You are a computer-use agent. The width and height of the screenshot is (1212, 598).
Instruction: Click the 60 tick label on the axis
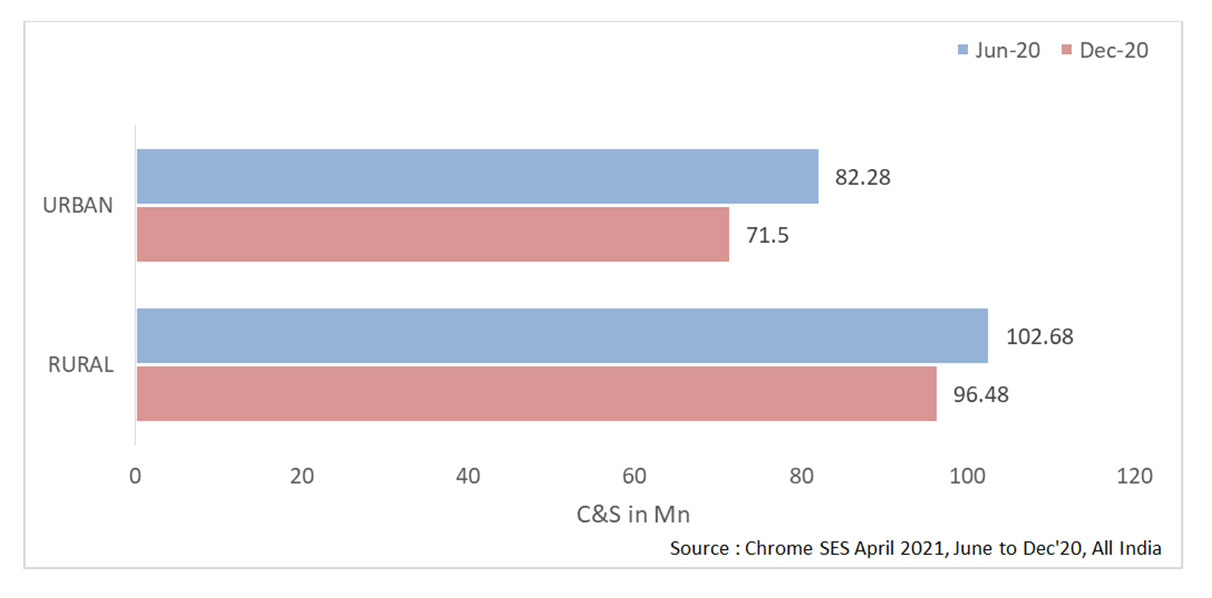pyautogui.click(x=634, y=477)
